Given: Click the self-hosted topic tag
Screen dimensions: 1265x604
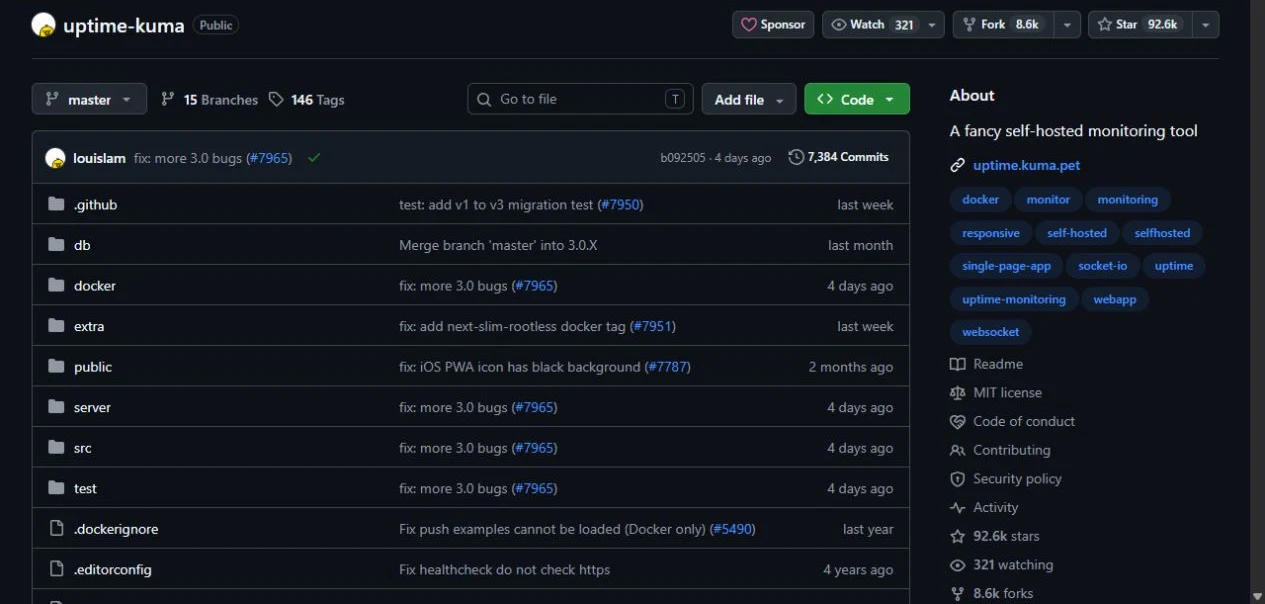Looking at the screenshot, I should click(x=1077, y=233).
